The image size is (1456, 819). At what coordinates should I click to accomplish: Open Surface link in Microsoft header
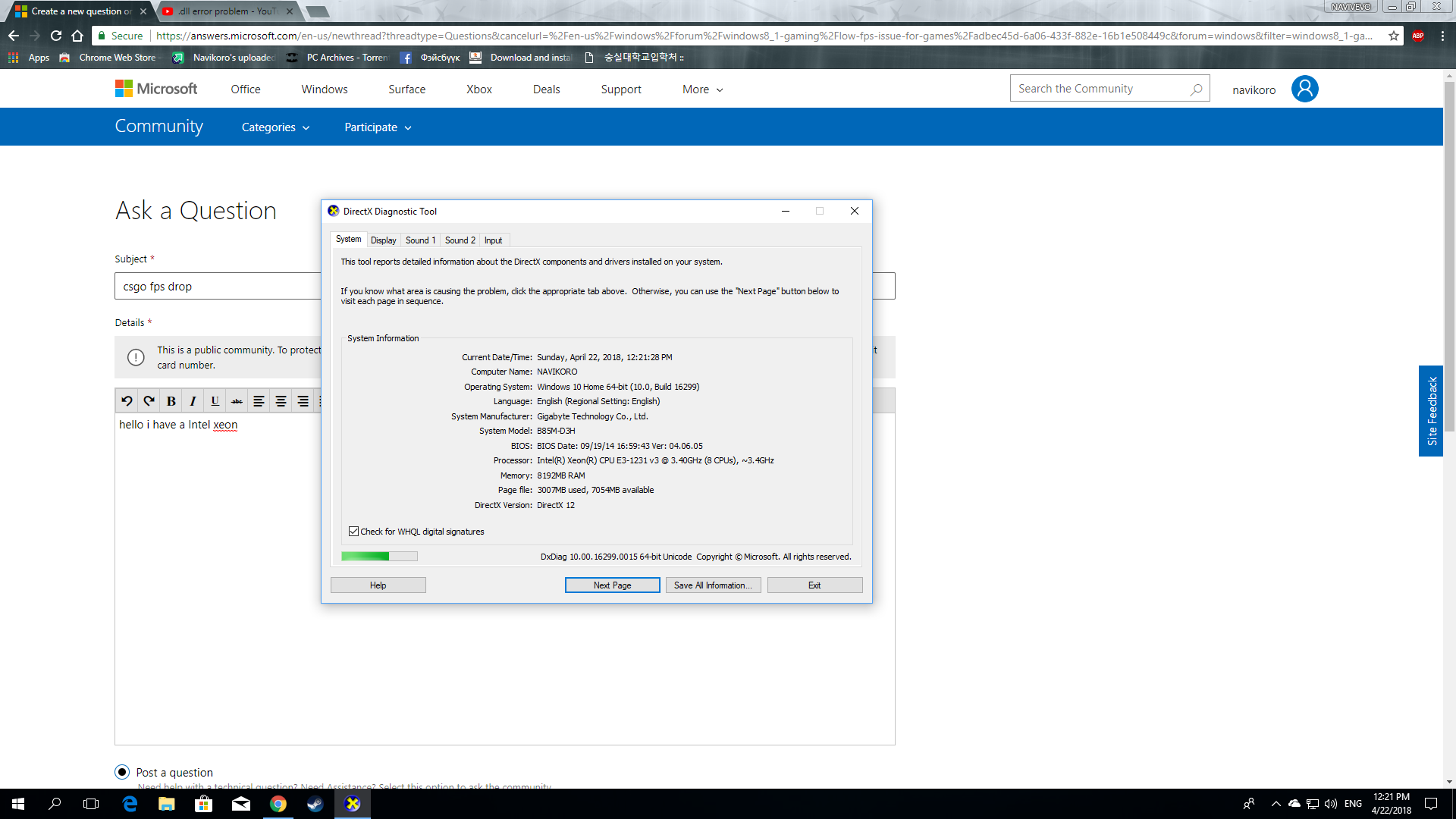[x=407, y=89]
